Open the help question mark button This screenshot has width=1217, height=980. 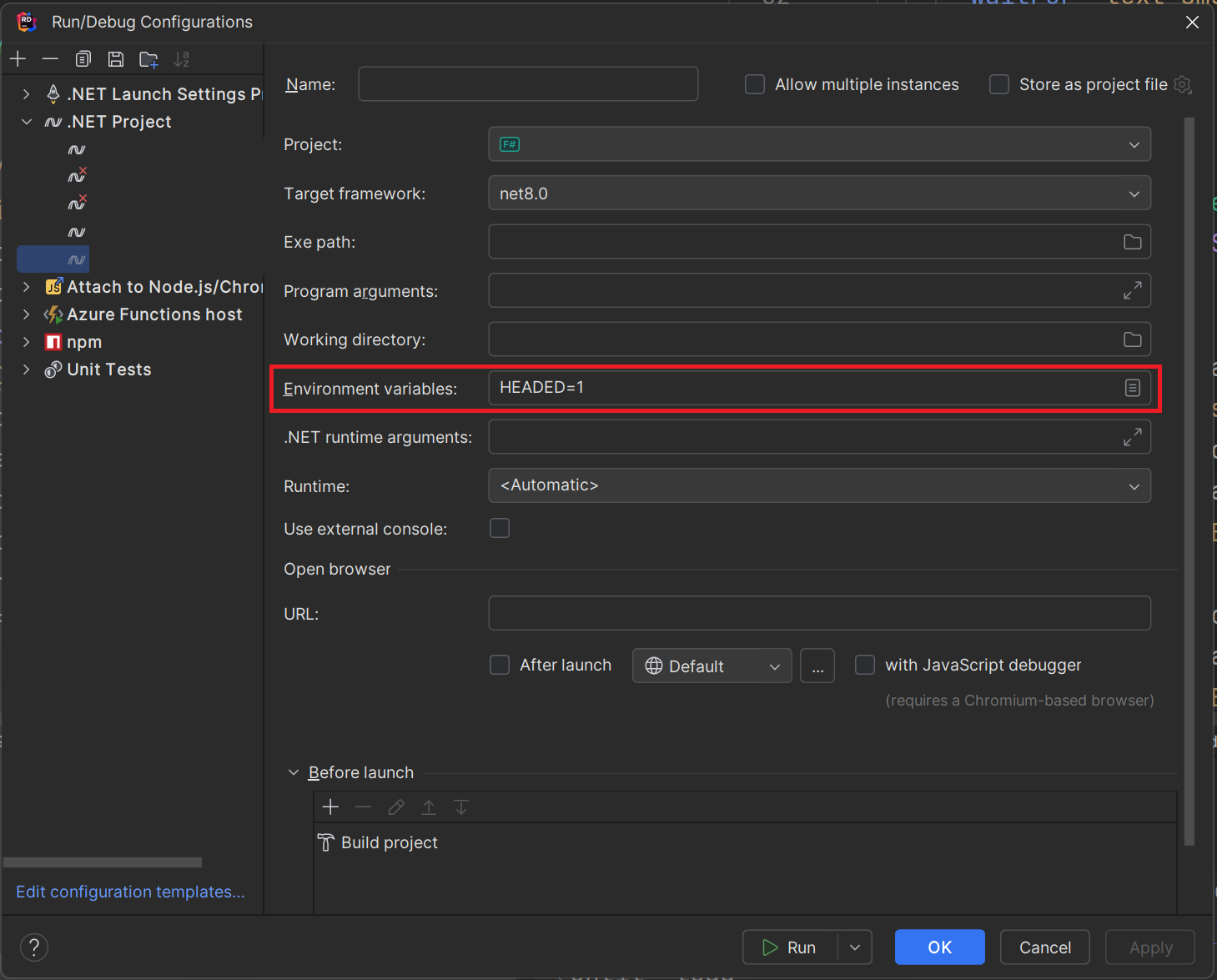coord(34,947)
